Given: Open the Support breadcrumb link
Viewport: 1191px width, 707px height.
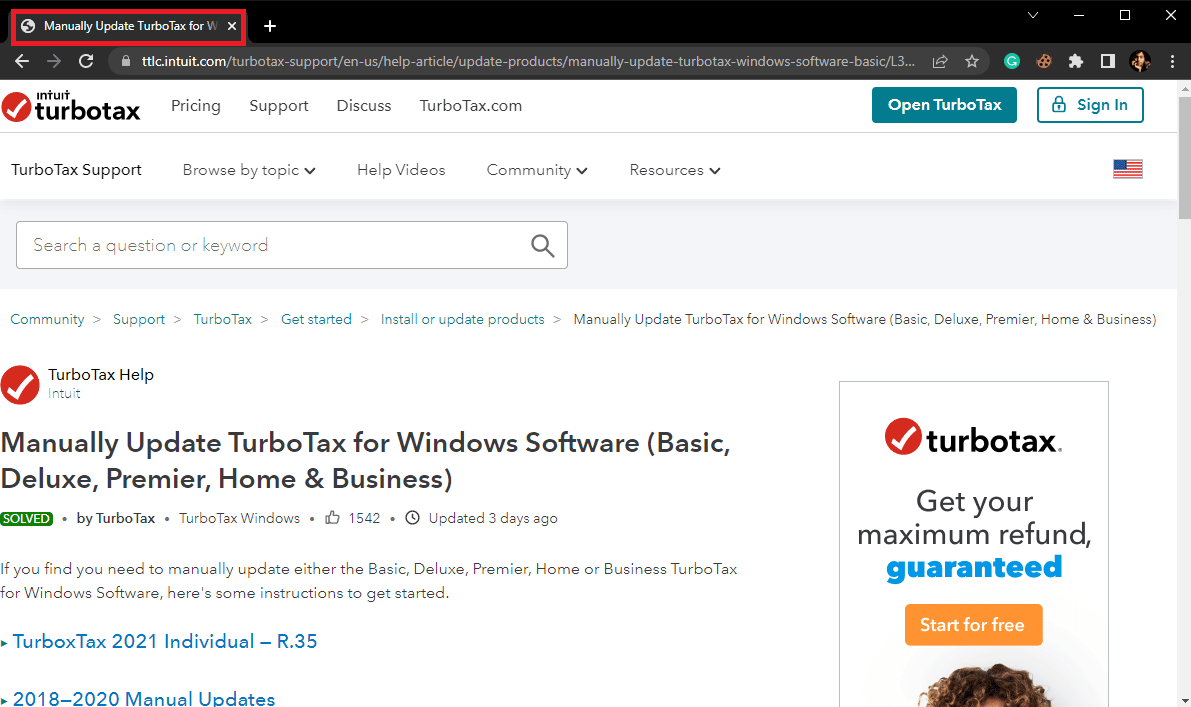Looking at the screenshot, I should 139,320.
